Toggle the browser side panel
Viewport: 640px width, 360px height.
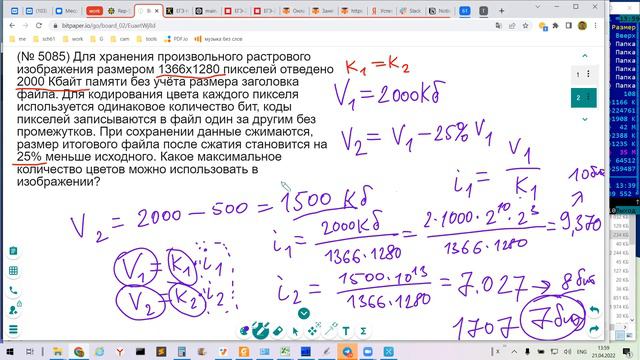pyautogui.click(x=569, y=26)
